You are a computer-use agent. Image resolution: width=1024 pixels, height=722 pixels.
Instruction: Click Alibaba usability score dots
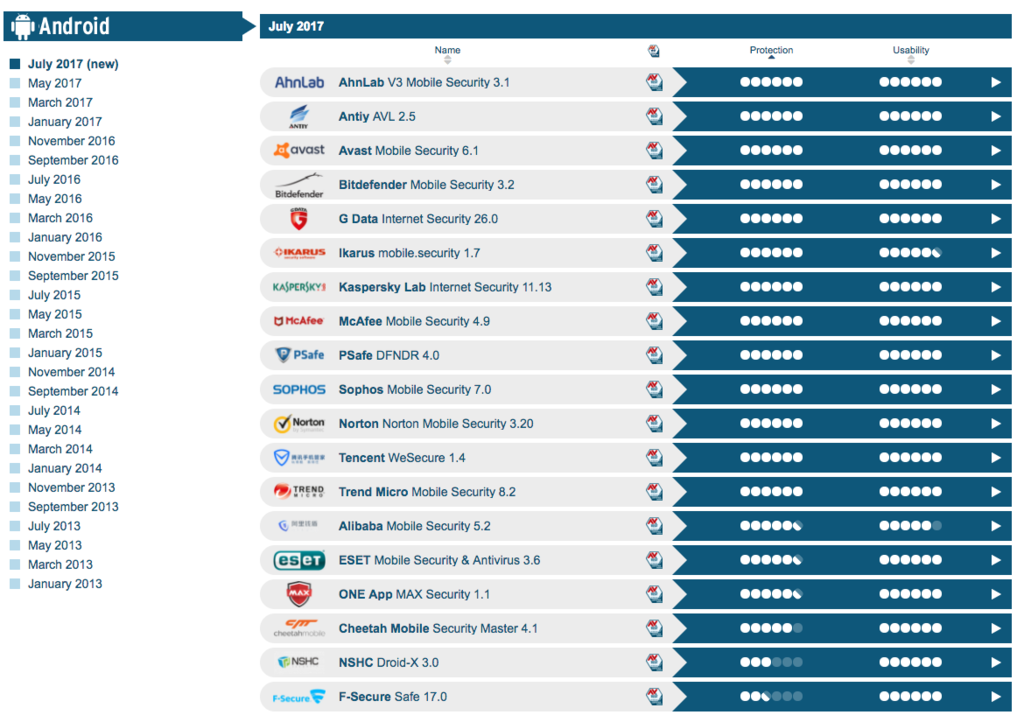click(x=910, y=526)
